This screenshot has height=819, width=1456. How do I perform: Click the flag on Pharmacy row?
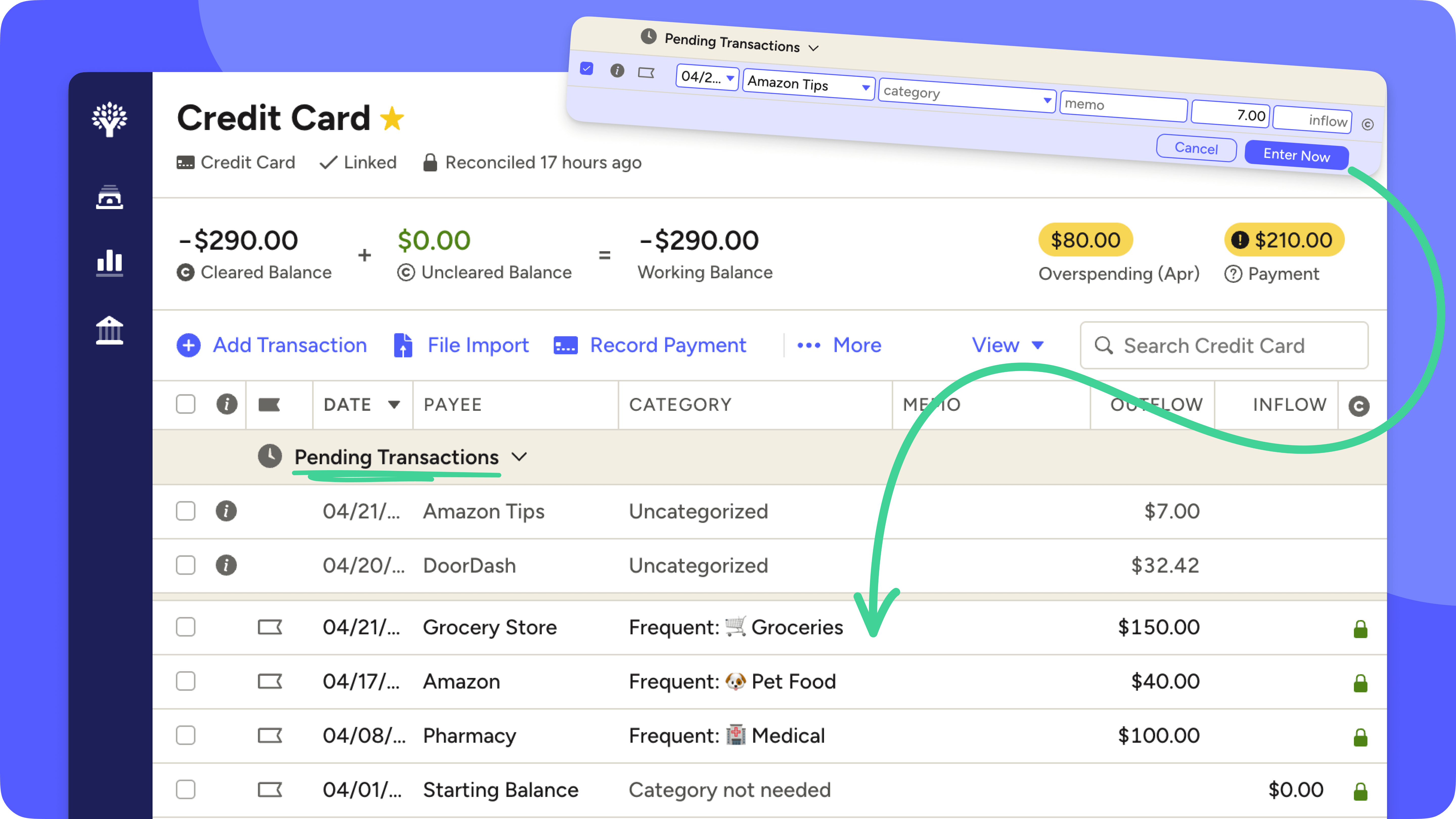click(270, 736)
